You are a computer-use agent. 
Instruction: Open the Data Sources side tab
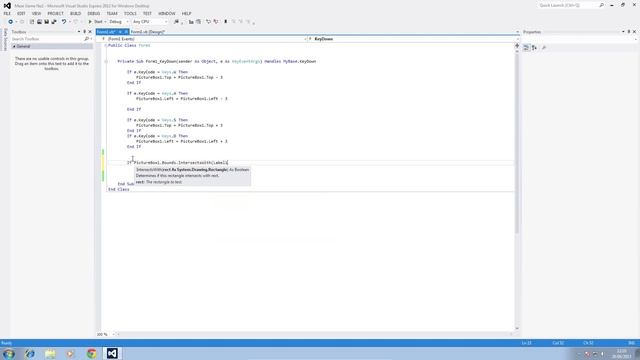(5, 40)
